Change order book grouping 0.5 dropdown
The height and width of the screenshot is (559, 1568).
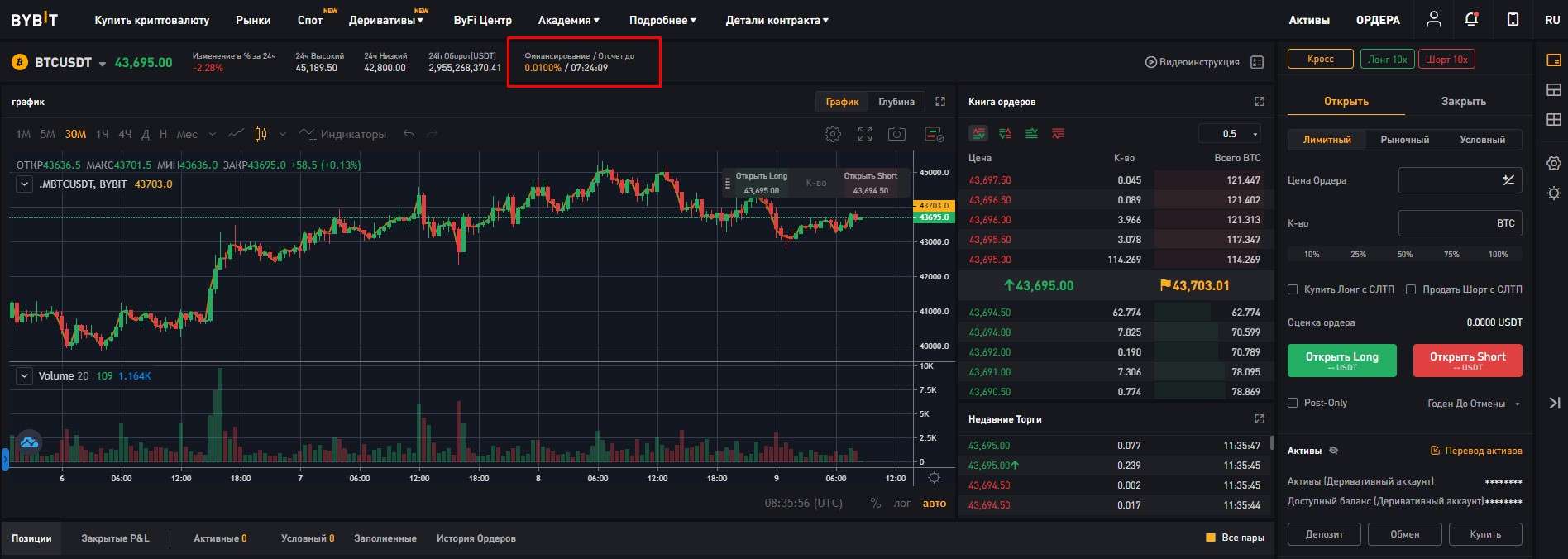[1231, 133]
